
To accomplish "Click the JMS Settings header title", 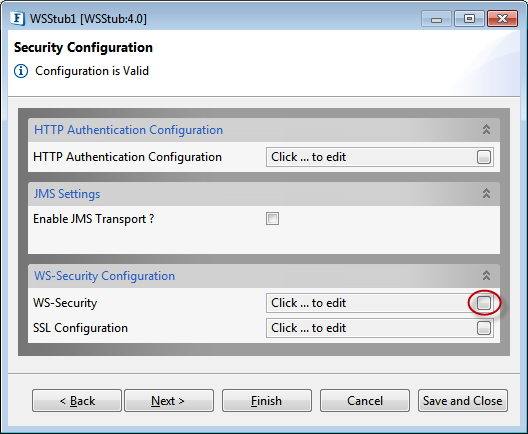I will point(67,194).
